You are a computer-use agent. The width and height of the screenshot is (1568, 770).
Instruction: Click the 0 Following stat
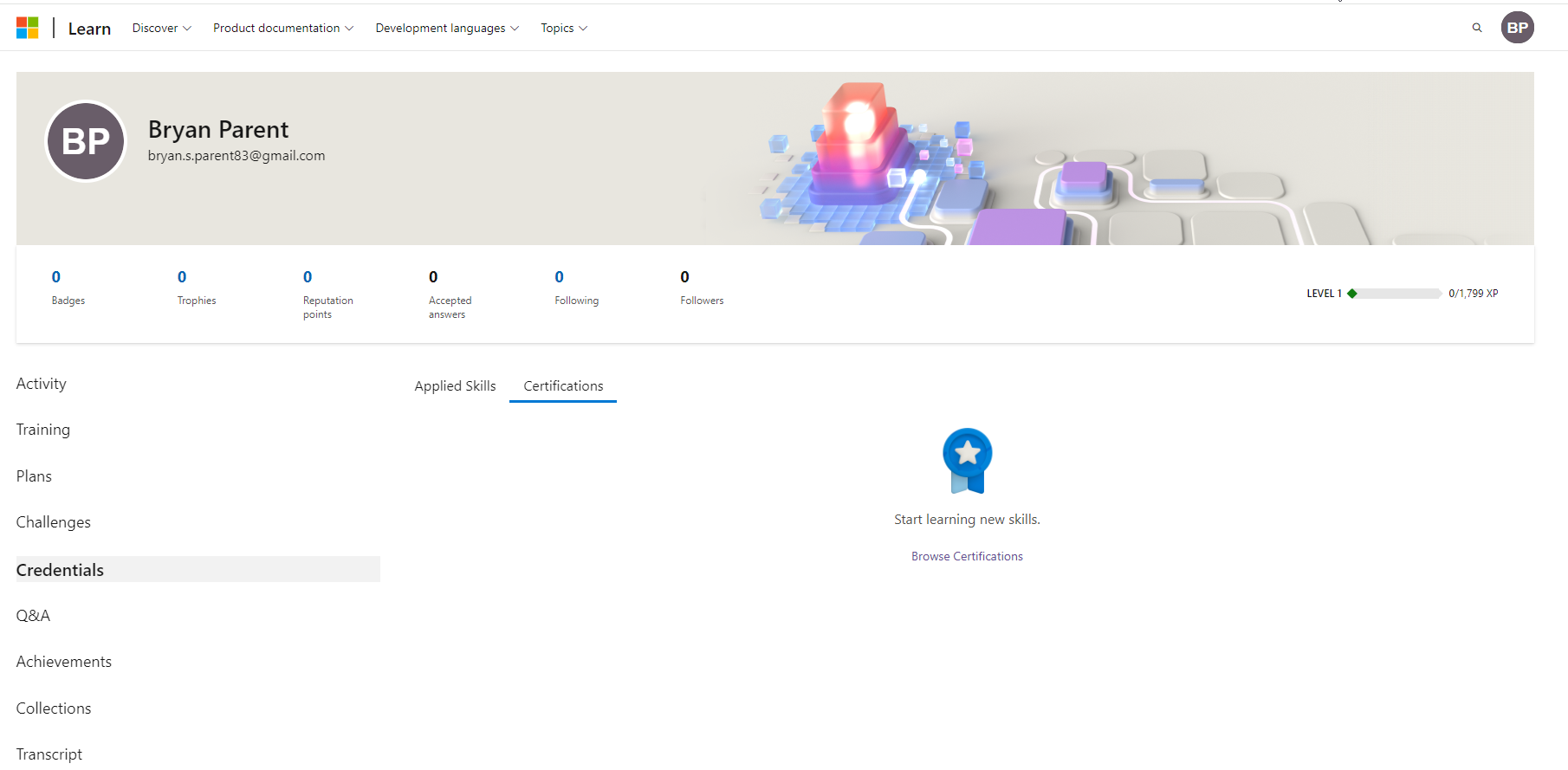(576, 288)
